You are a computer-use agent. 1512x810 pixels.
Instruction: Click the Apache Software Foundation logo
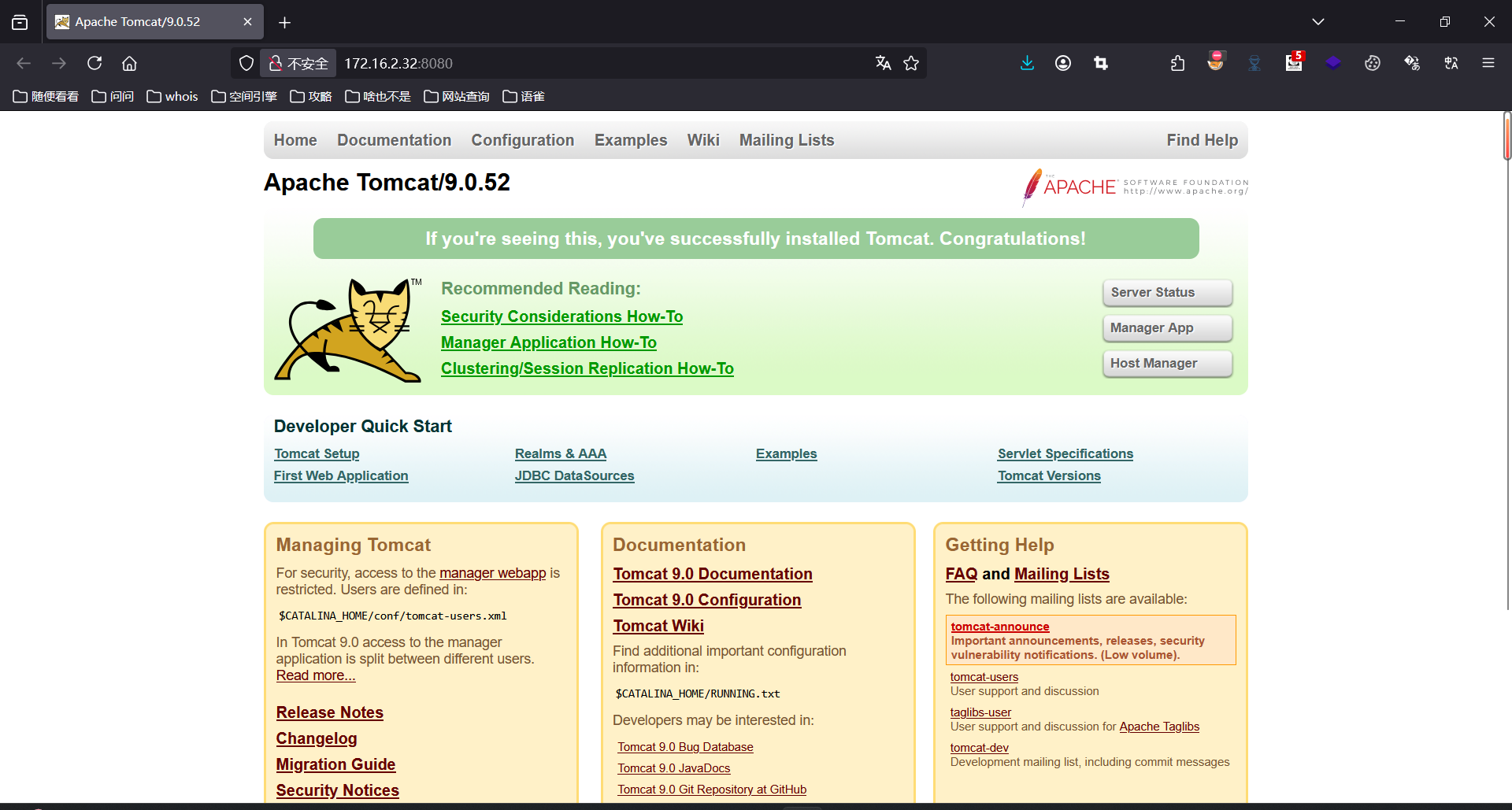pyautogui.click(x=1135, y=187)
